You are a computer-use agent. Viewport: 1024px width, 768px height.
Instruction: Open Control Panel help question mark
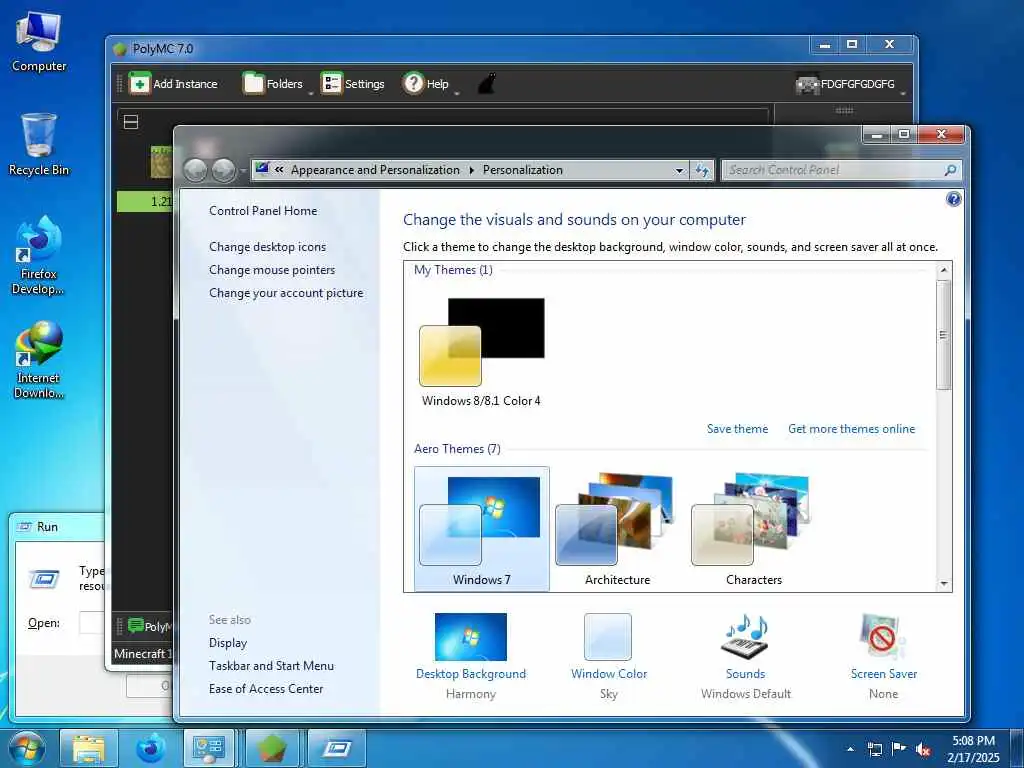tap(953, 199)
